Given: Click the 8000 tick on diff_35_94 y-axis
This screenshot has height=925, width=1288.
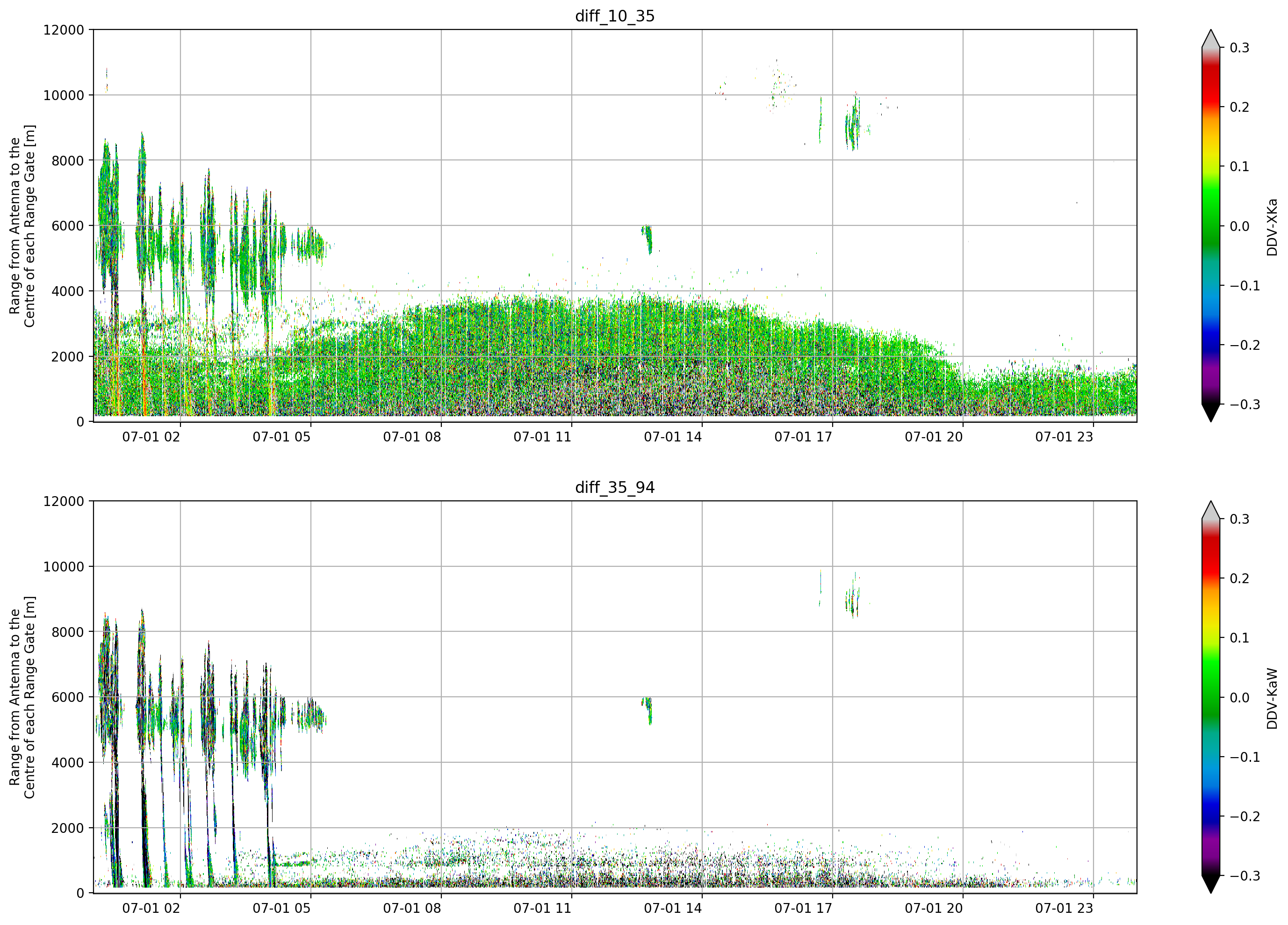Looking at the screenshot, I should point(68,632).
